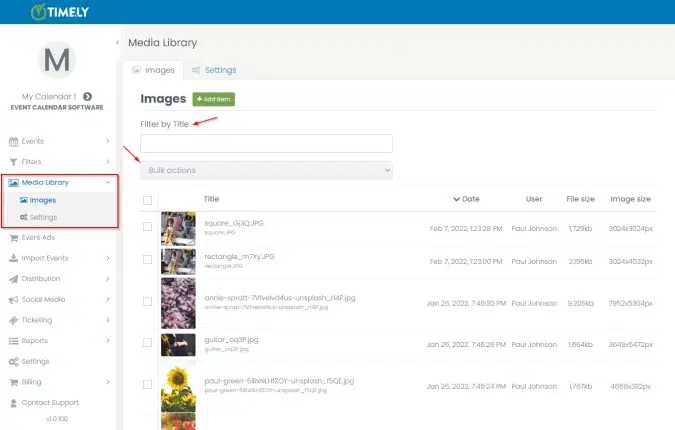675x430 pixels.
Task: Click the Settings tab gears icon
Action: coord(196,70)
